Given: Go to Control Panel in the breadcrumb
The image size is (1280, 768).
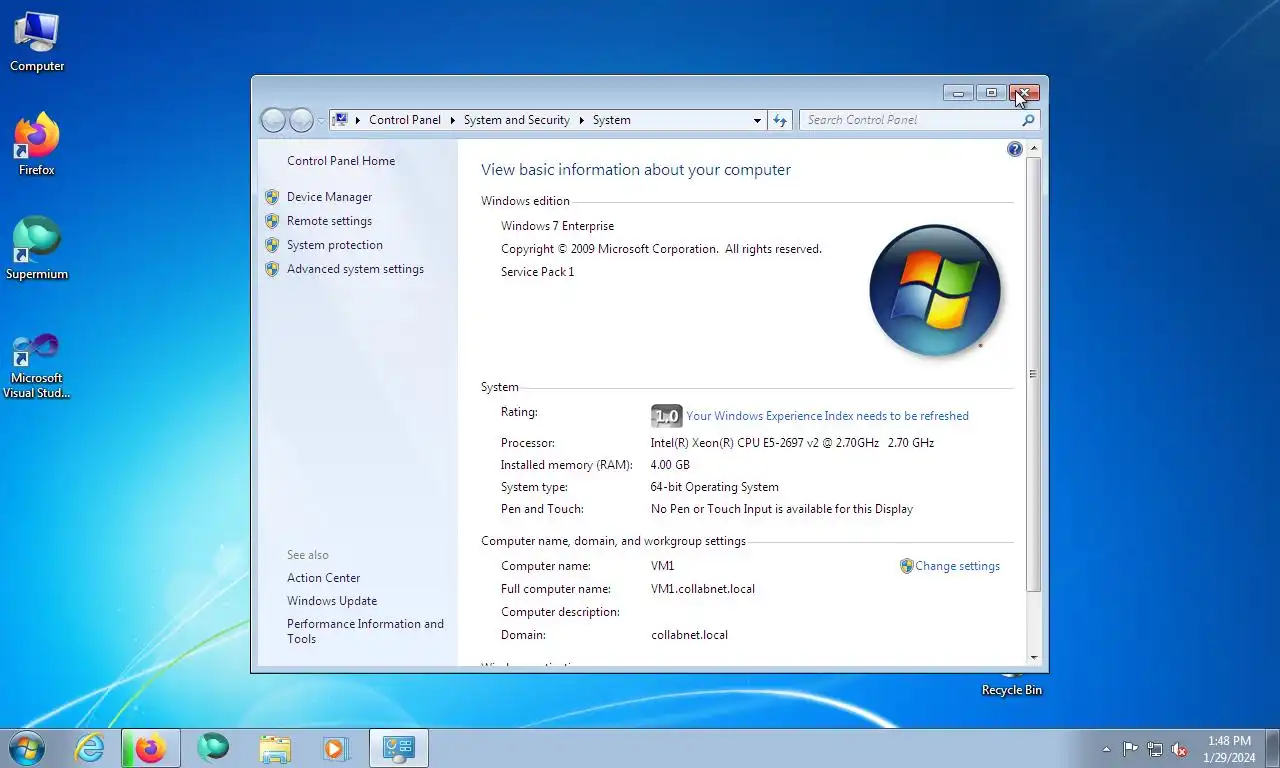Looking at the screenshot, I should (x=405, y=120).
